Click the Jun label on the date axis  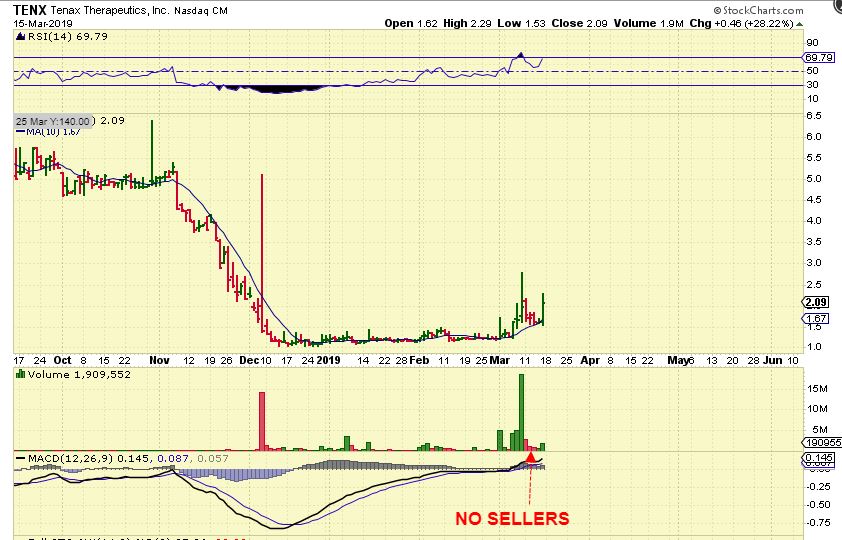773,360
